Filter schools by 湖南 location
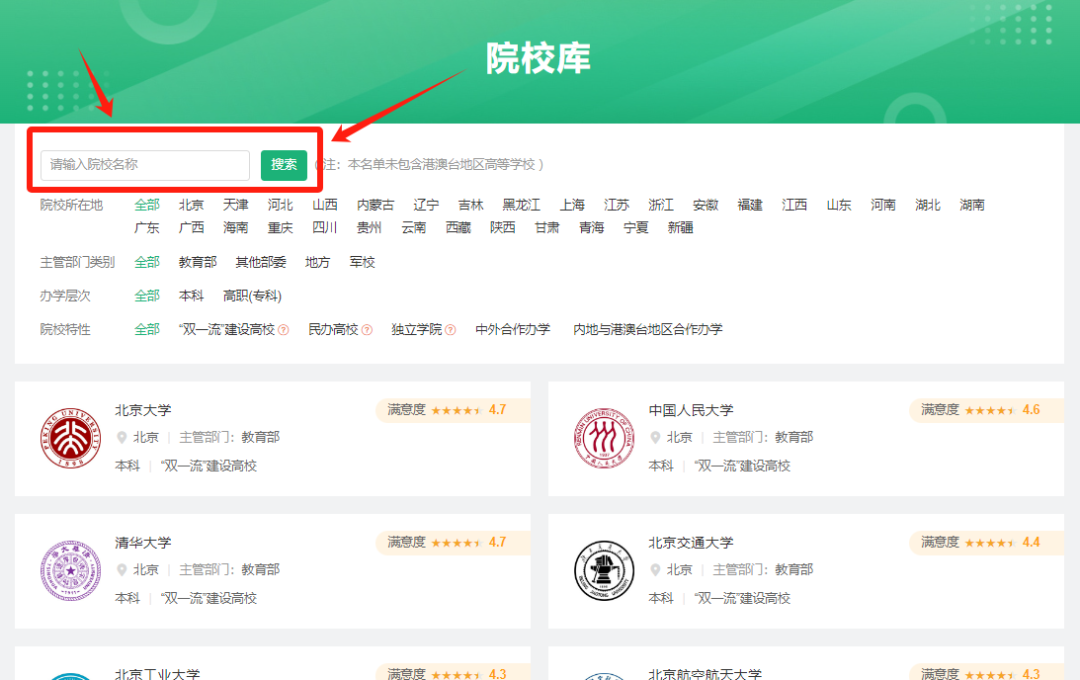Image resolution: width=1080 pixels, height=680 pixels. tap(972, 205)
